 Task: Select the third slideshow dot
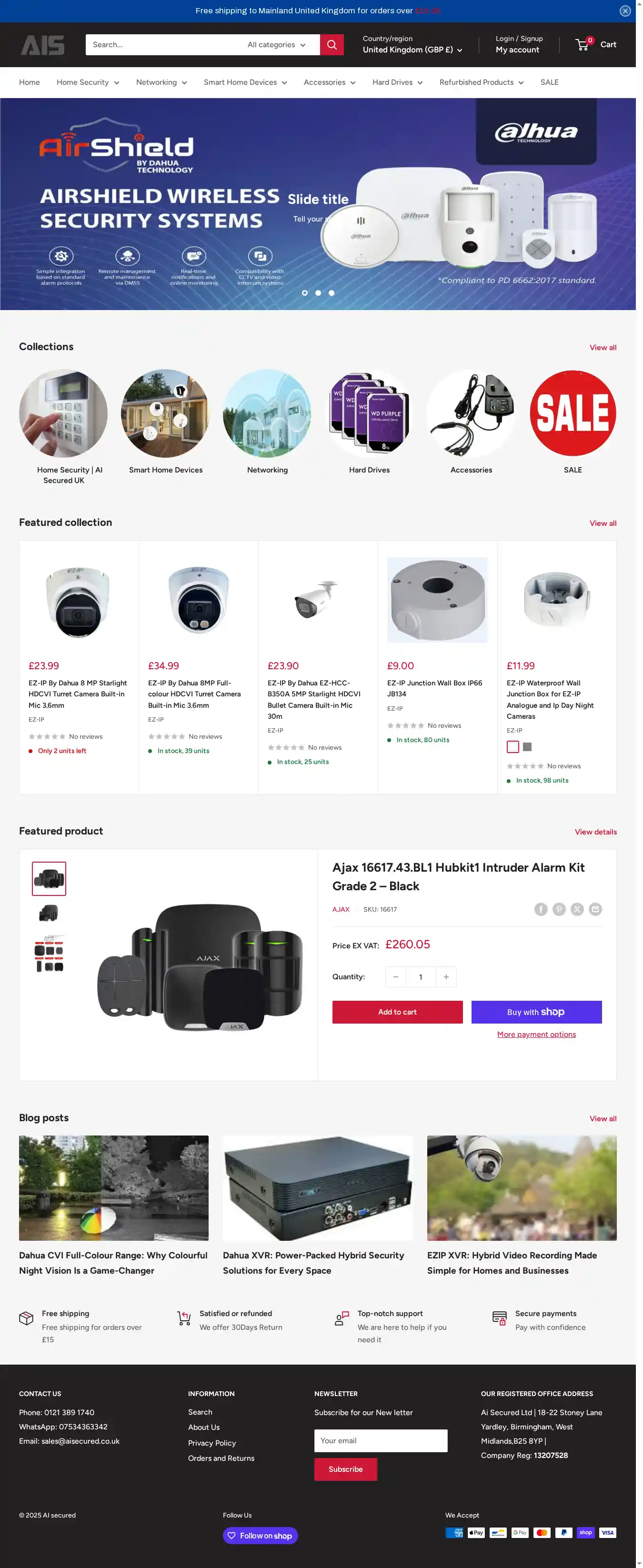click(x=331, y=293)
